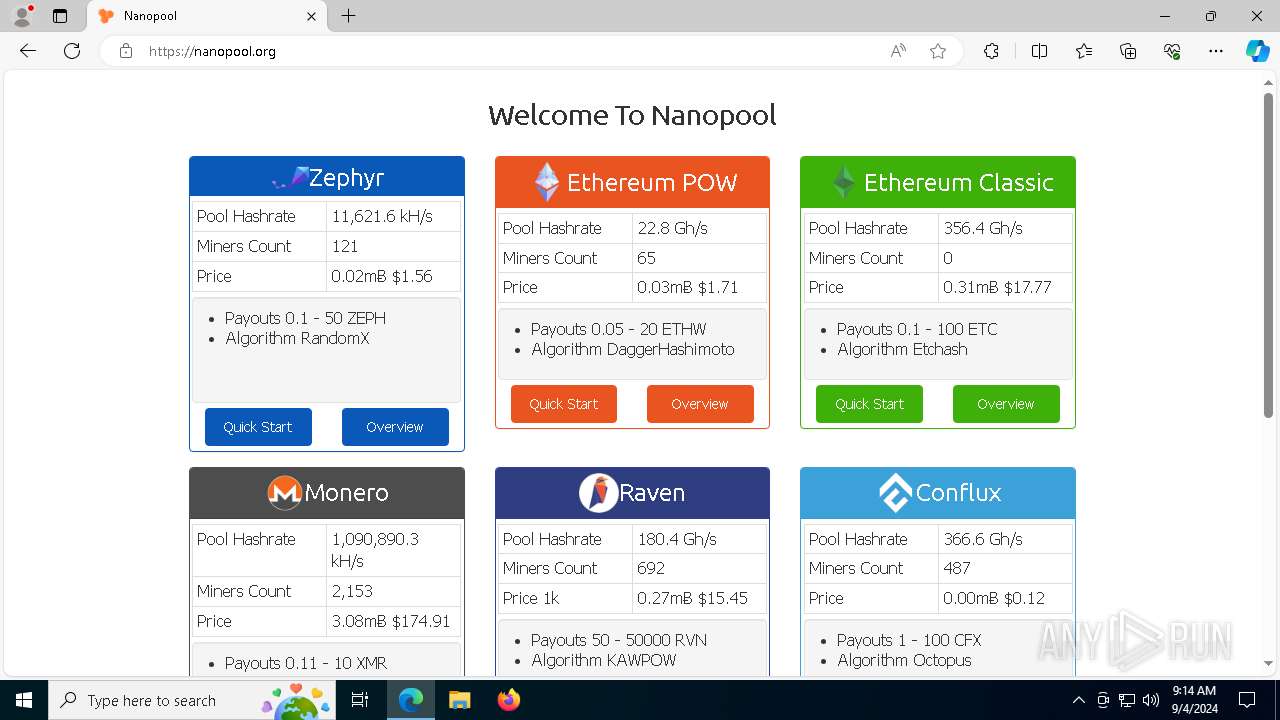Click the taskbar search box
Viewport: 1280px width, 720px height.
click(192, 700)
